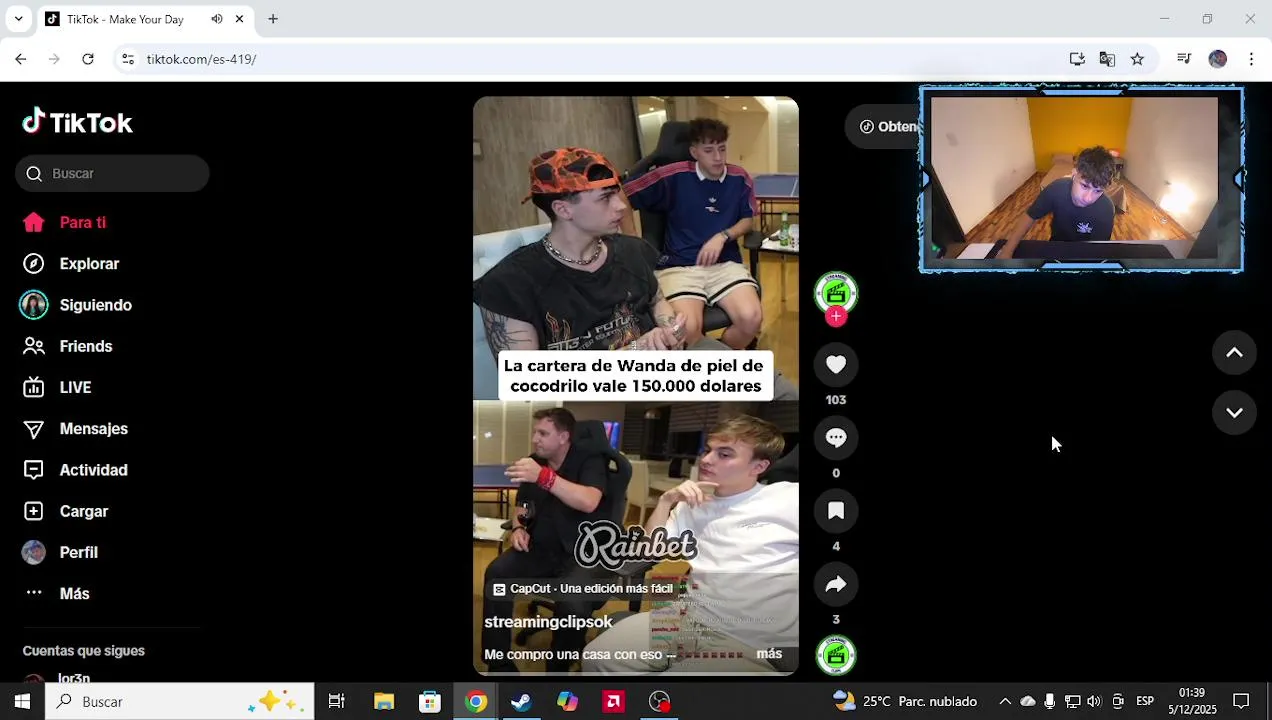Image resolution: width=1272 pixels, height=720 pixels.
Task: Open Microsoft Store from taskbar
Action: click(430, 701)
